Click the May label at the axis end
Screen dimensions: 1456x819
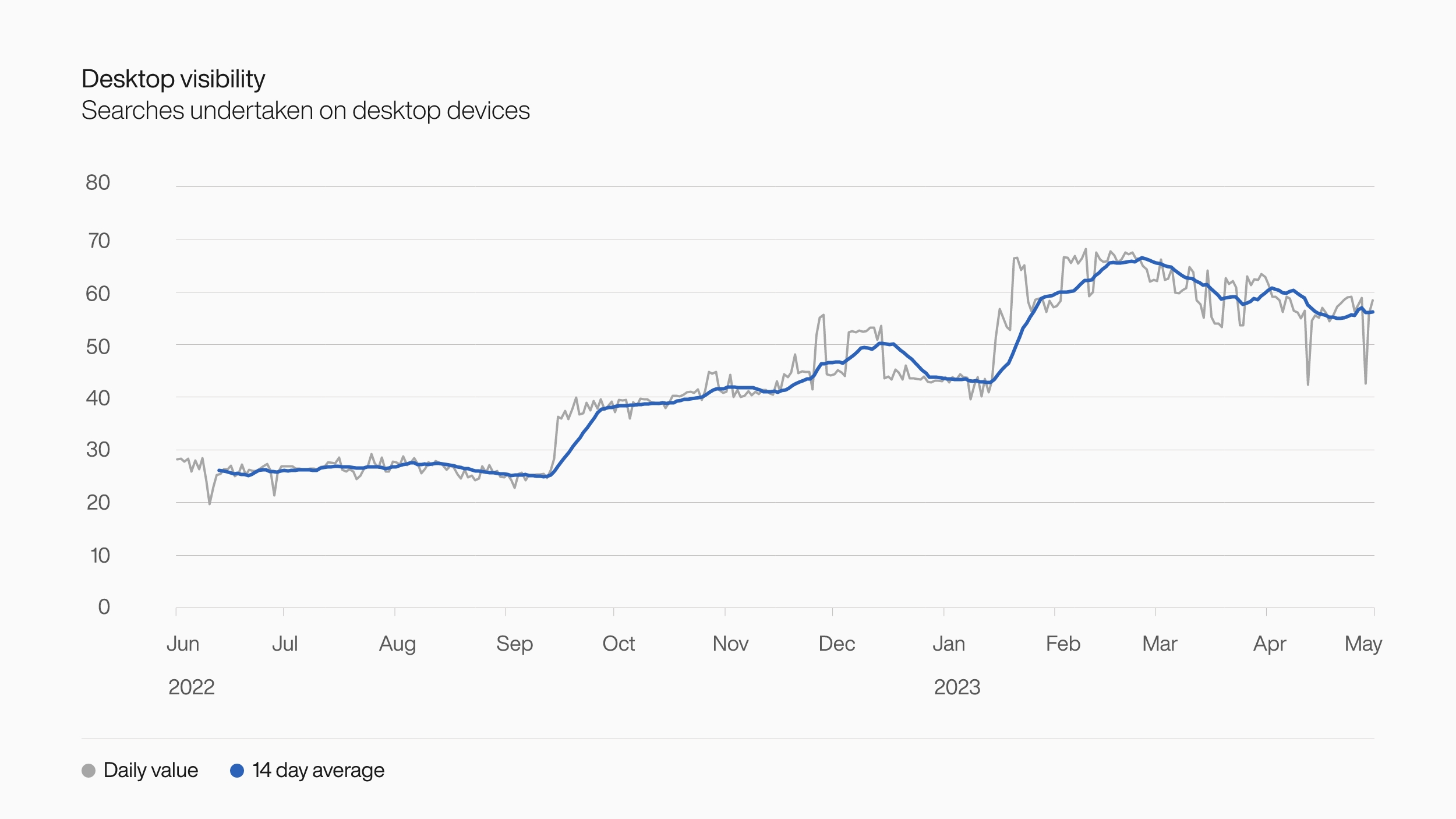pos(1363,644)
